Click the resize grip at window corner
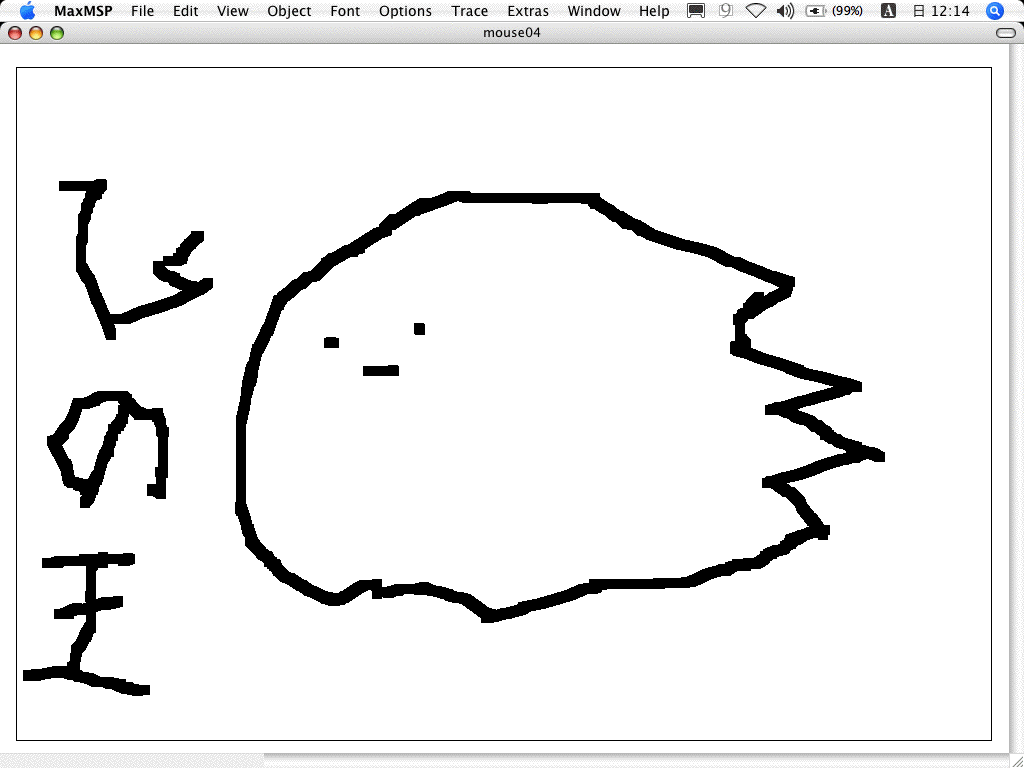 [x=1016, y=761]
